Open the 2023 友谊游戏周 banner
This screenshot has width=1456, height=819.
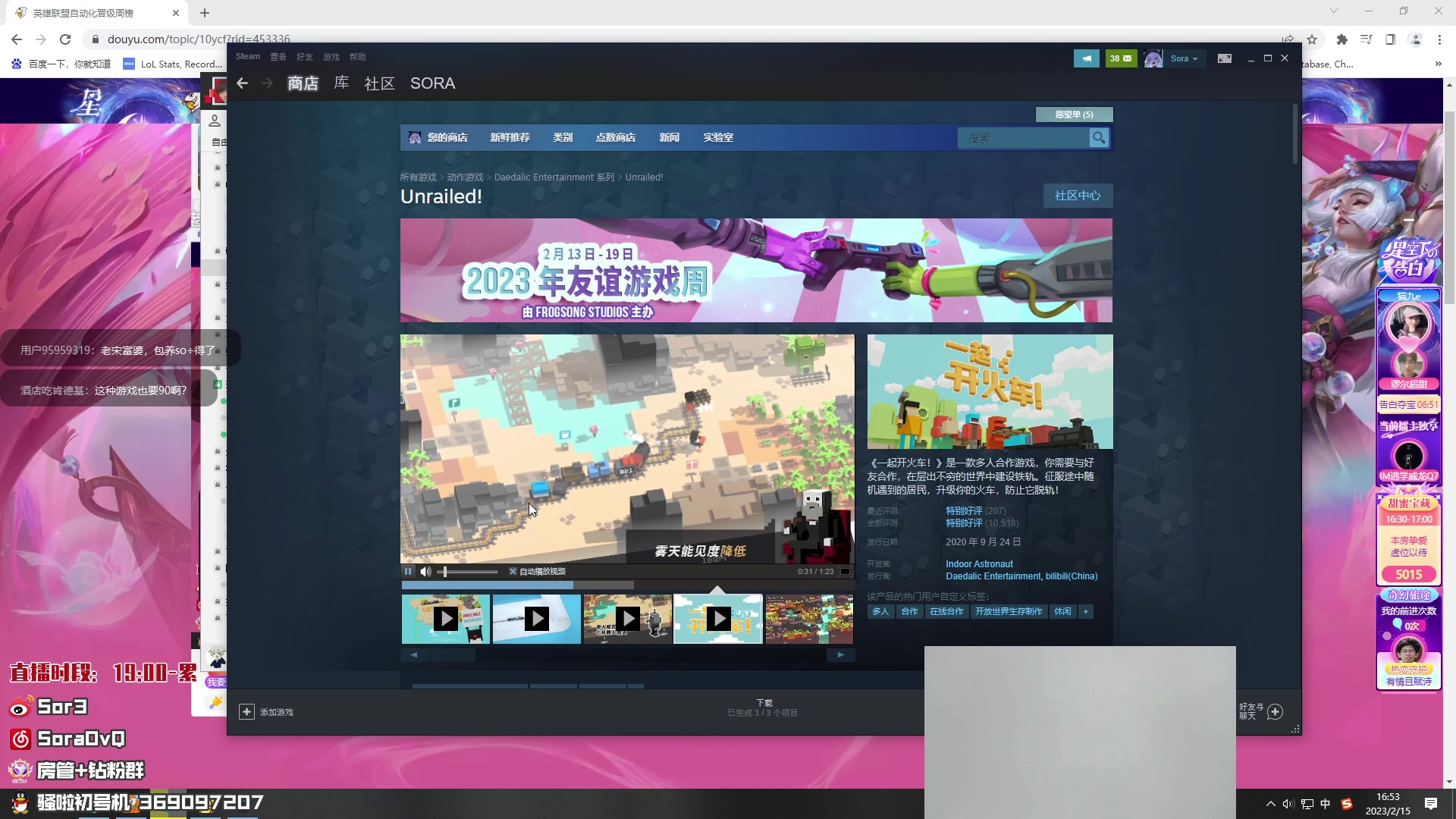pos(756,271)
